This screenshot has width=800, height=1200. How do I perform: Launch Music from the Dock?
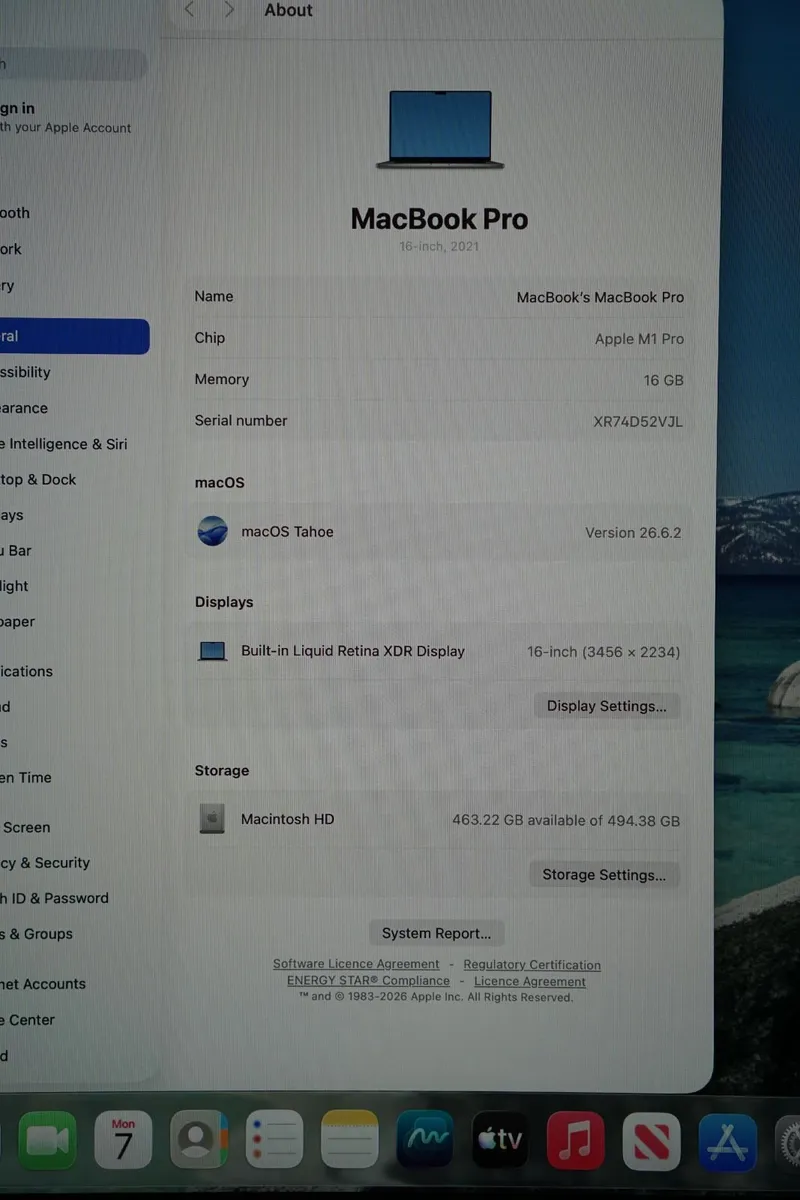(576, 1140)
